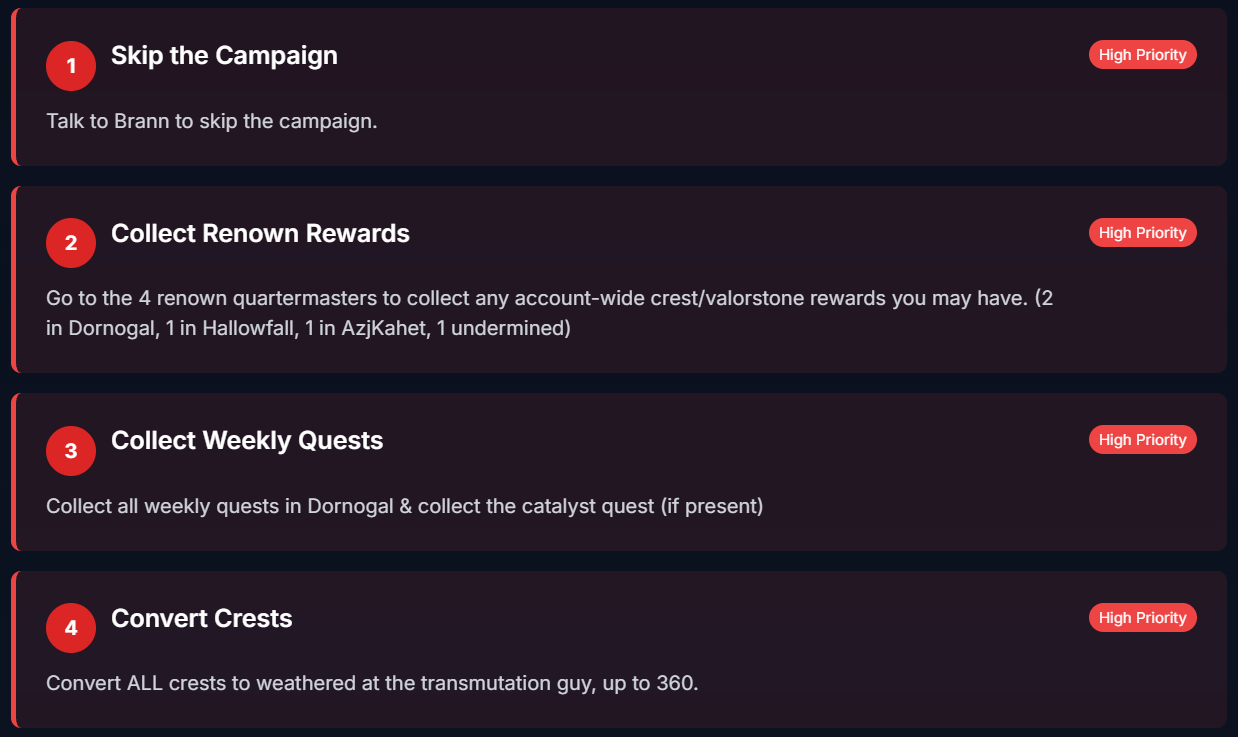Click the 'Convert ALL crests to weathered' text
1238x737 pixels.
(x=372, y=684)
